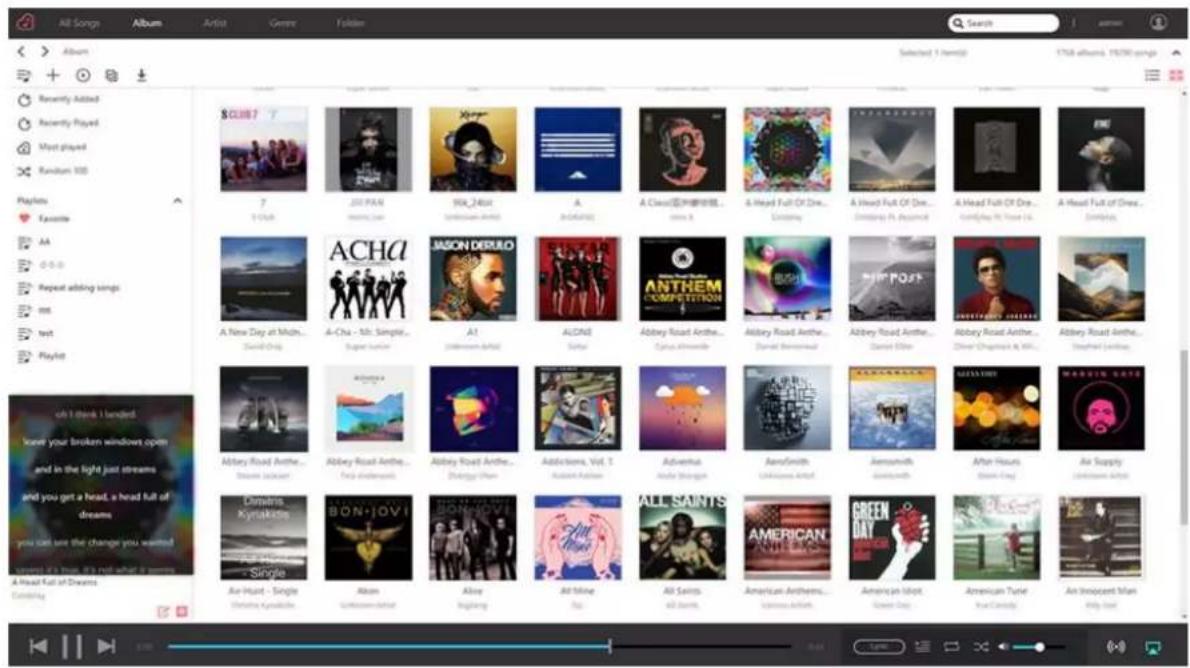Viewport: 1190px width, 668px height.
Task: Open the Addictions, Vol. 1 album cover
Action: click(578, 408)
